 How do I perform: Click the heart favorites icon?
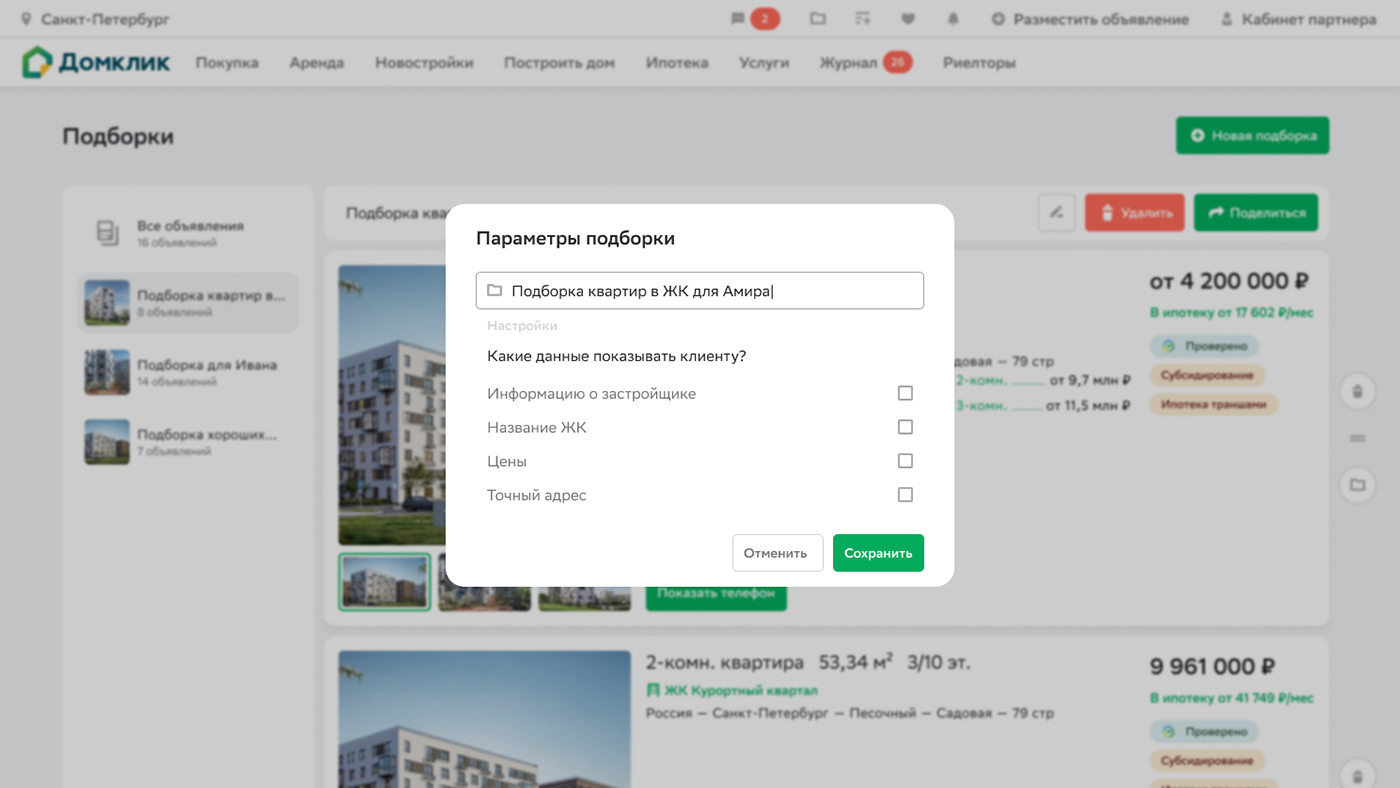(908, 19)
